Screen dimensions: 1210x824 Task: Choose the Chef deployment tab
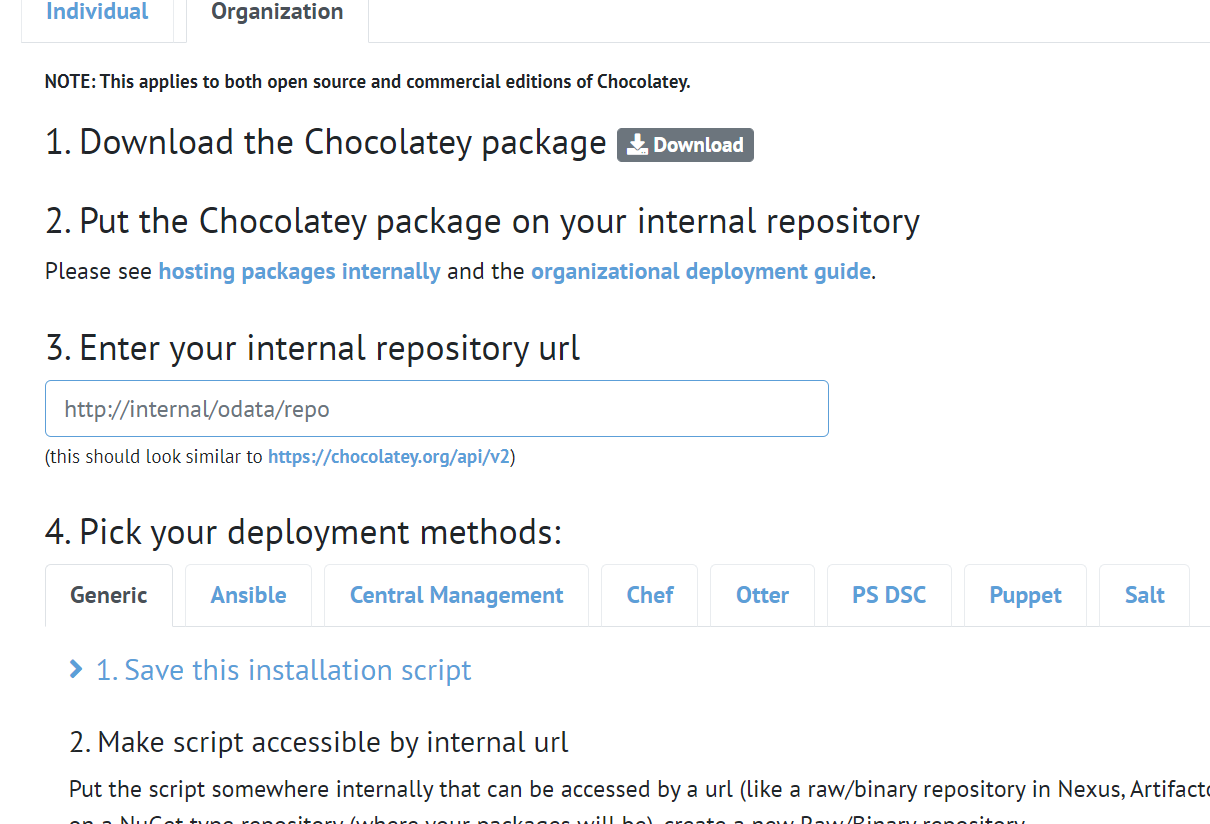(650, 595)
